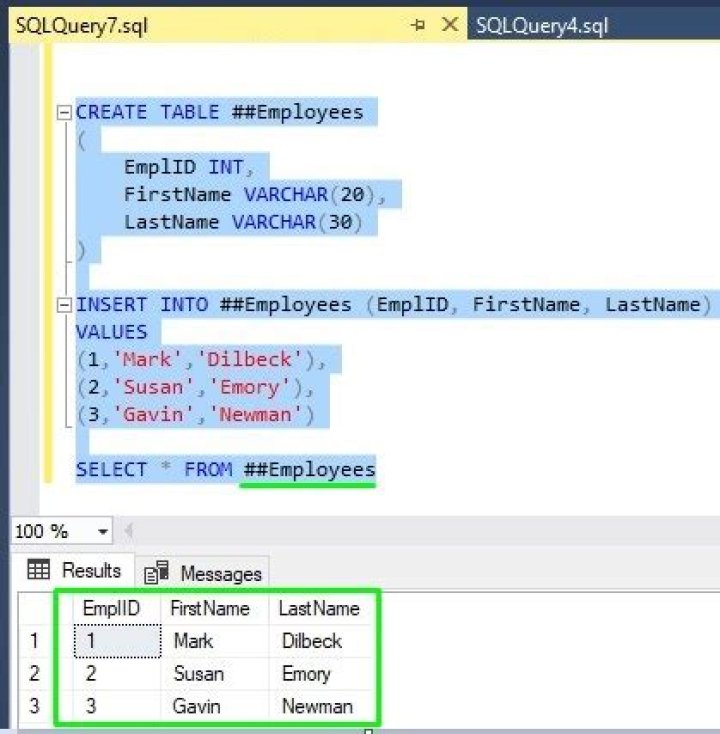Open the Results tab
The width and height of the screenshot is (720, 734).
(x=74, y=571)
